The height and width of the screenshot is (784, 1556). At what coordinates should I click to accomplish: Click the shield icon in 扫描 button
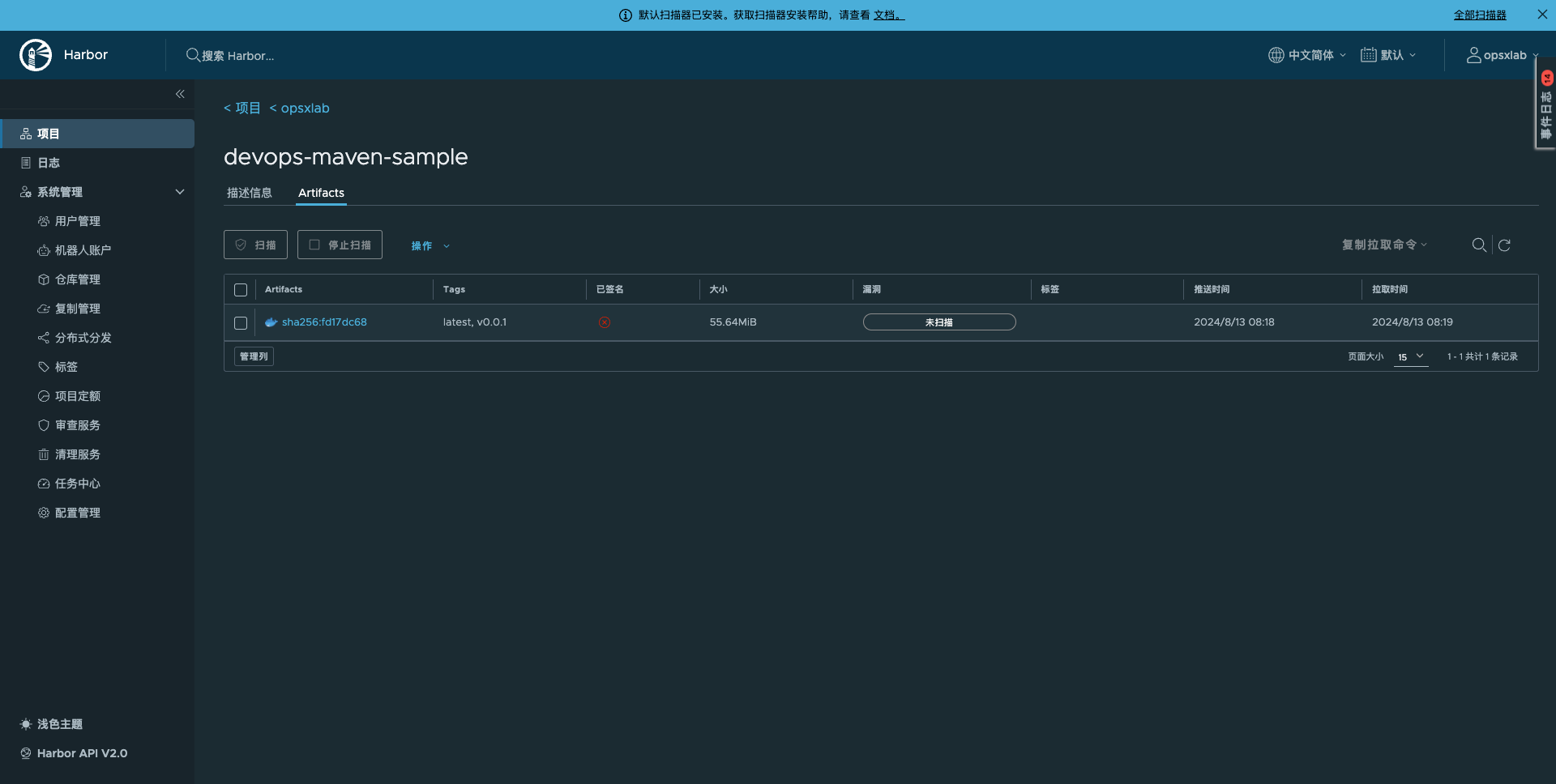241,245
